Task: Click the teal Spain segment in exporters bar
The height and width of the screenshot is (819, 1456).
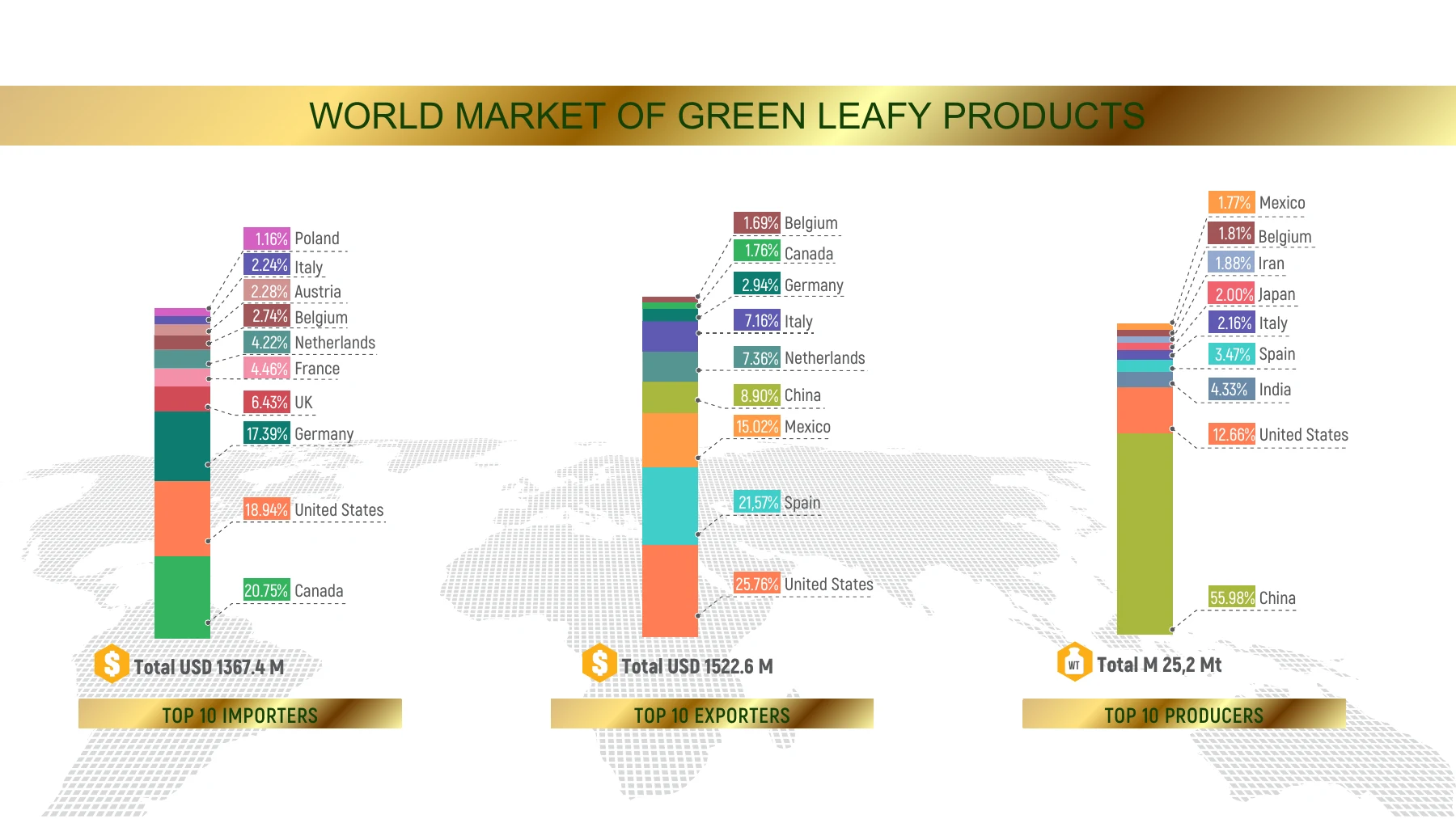Action: pos(670,506)
